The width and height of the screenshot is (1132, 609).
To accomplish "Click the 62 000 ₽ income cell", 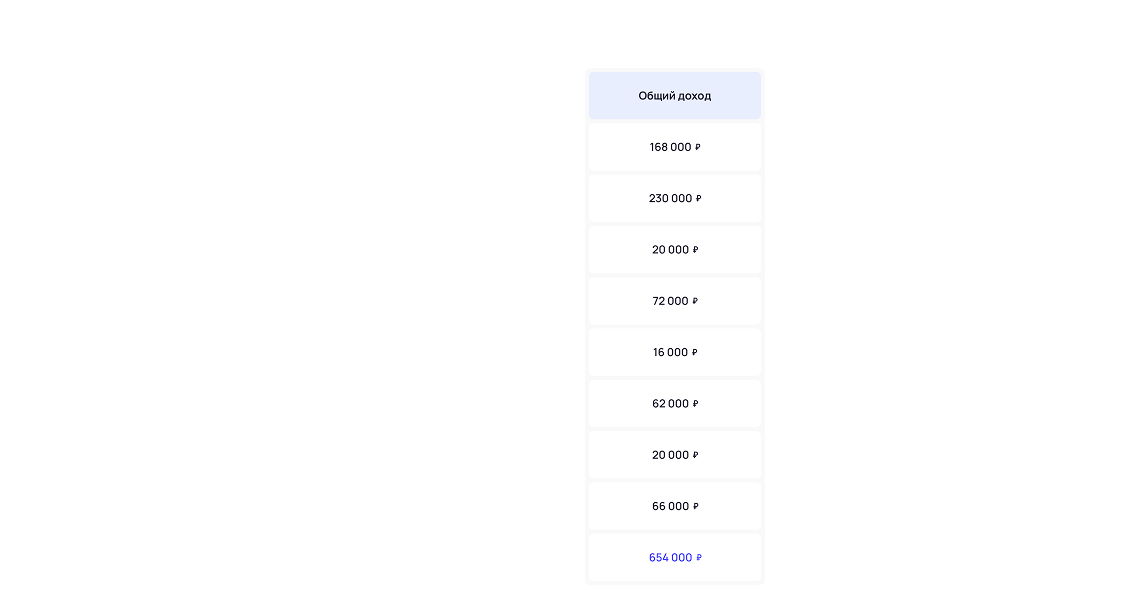I will tap(674, 404).
